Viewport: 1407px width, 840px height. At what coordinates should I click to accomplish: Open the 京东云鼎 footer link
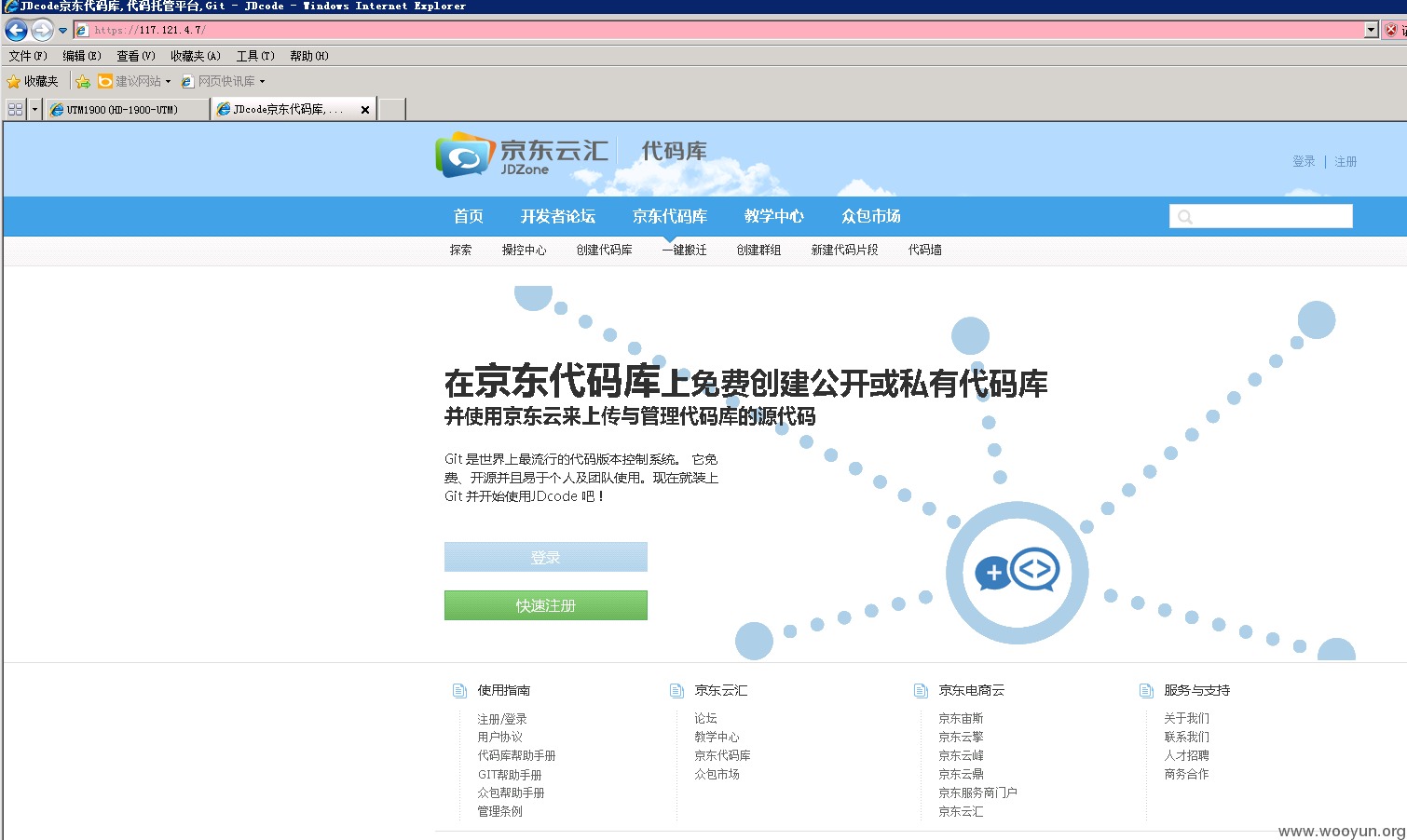[x=961, y=774]
